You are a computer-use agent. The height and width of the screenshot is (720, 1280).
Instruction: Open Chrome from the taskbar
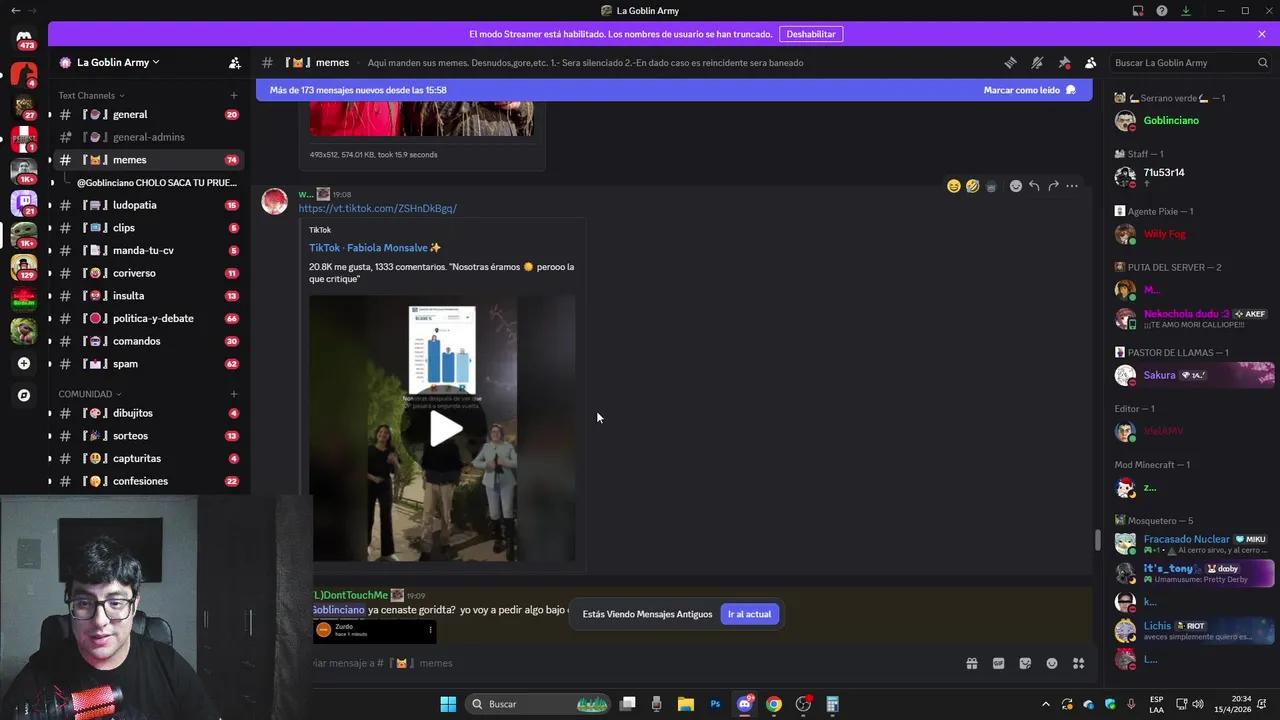(773, 704)
